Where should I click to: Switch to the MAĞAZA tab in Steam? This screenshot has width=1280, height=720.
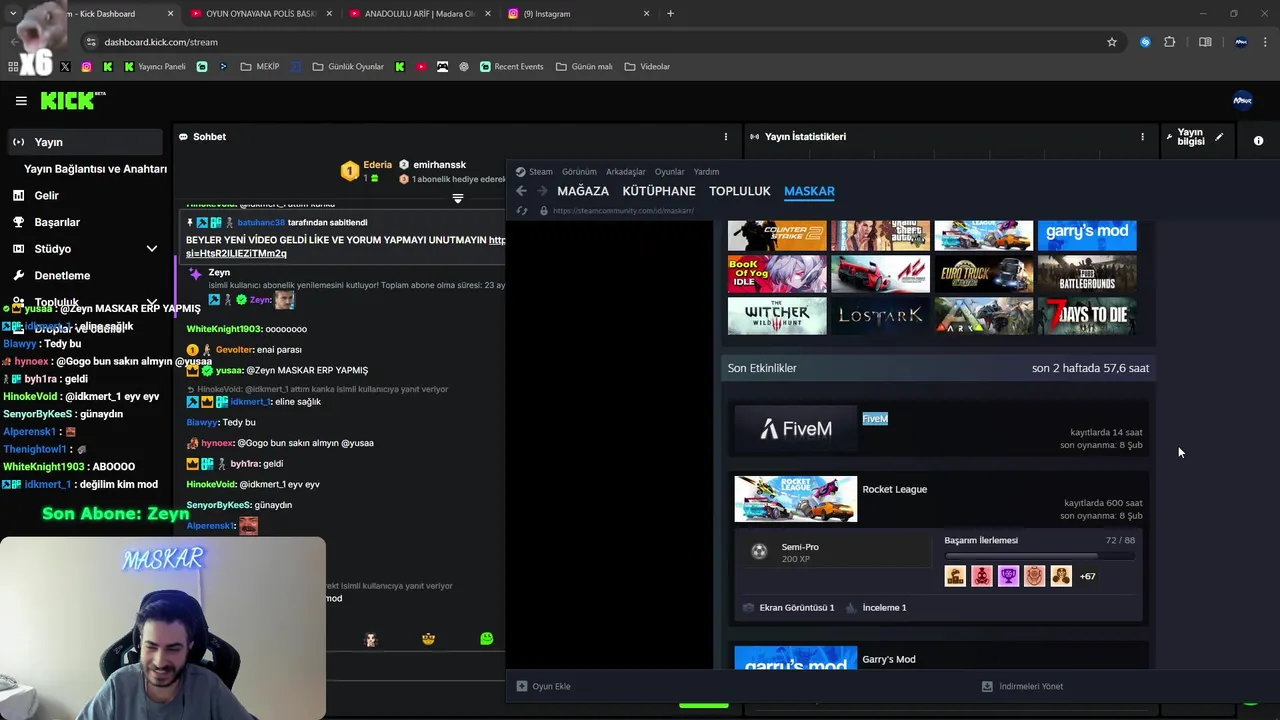click(583, 191)
